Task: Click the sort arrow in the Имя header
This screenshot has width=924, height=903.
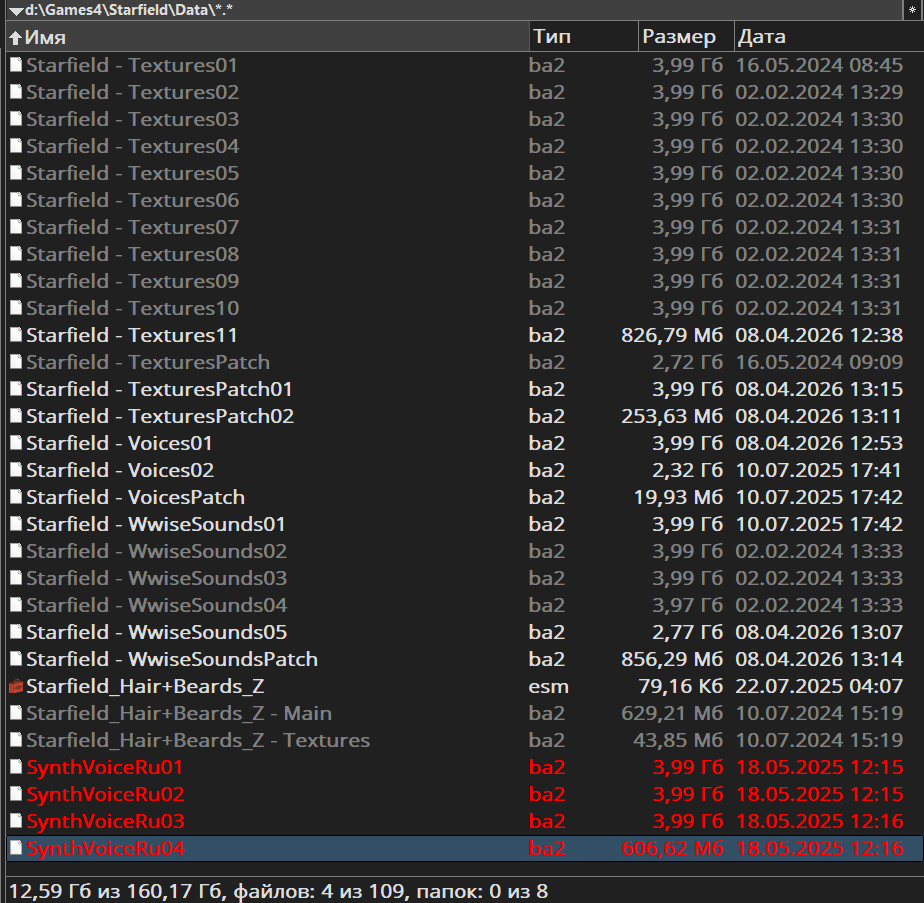Action: pyautogui.click(x=15, y=38)
